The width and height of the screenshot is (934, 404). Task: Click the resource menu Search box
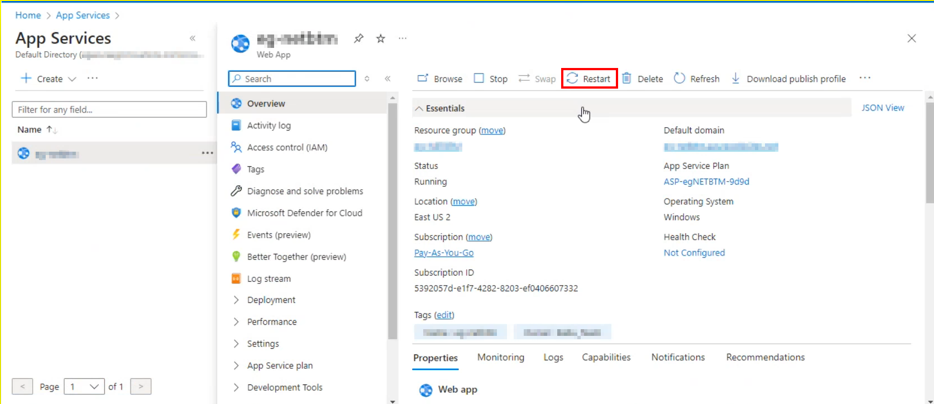[x=292, y=79]
